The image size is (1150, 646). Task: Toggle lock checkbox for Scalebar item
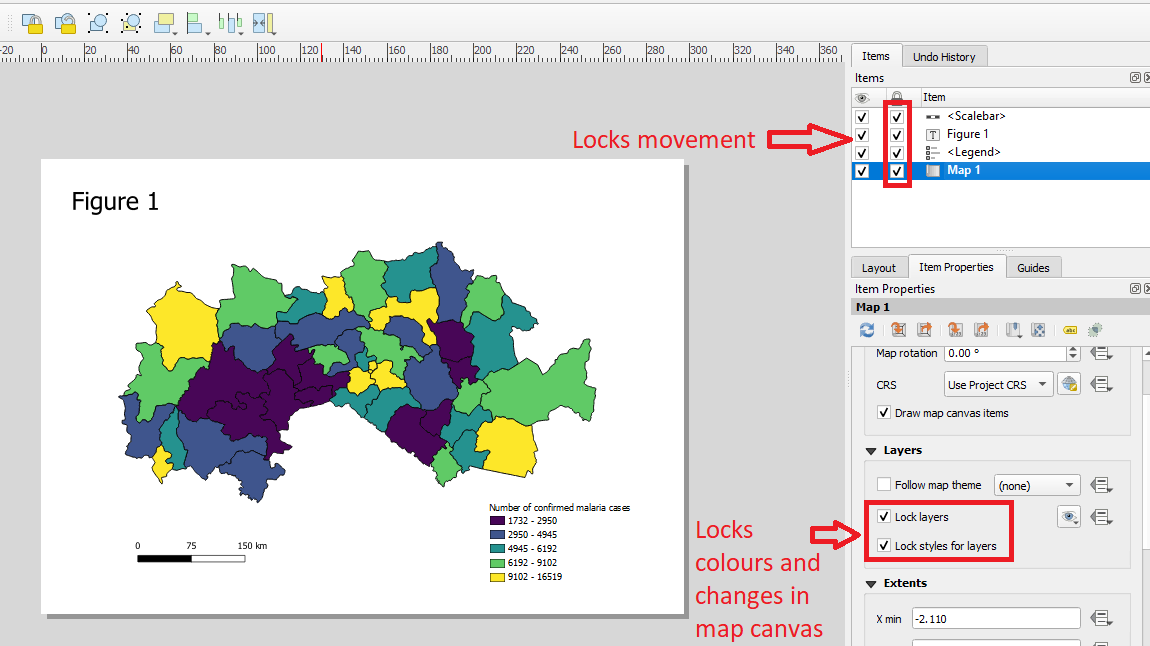(896, 117)
